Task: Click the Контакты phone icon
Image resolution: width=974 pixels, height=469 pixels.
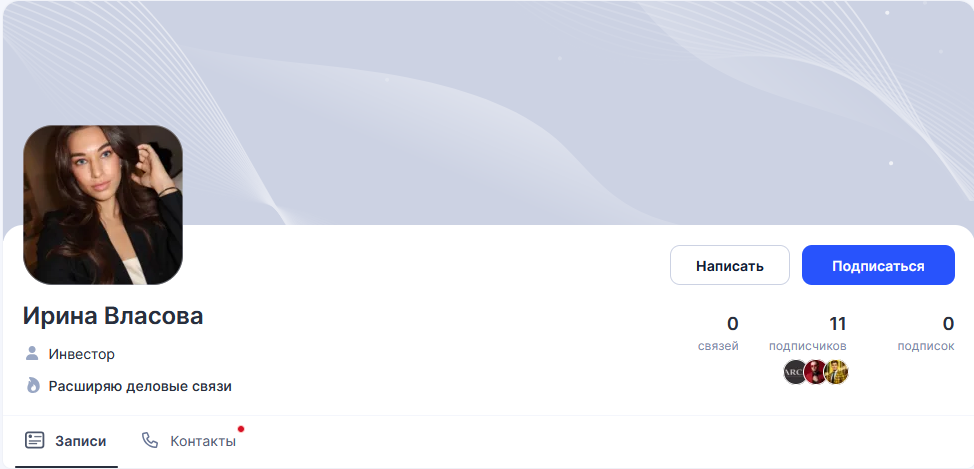Action: point(150,440)
